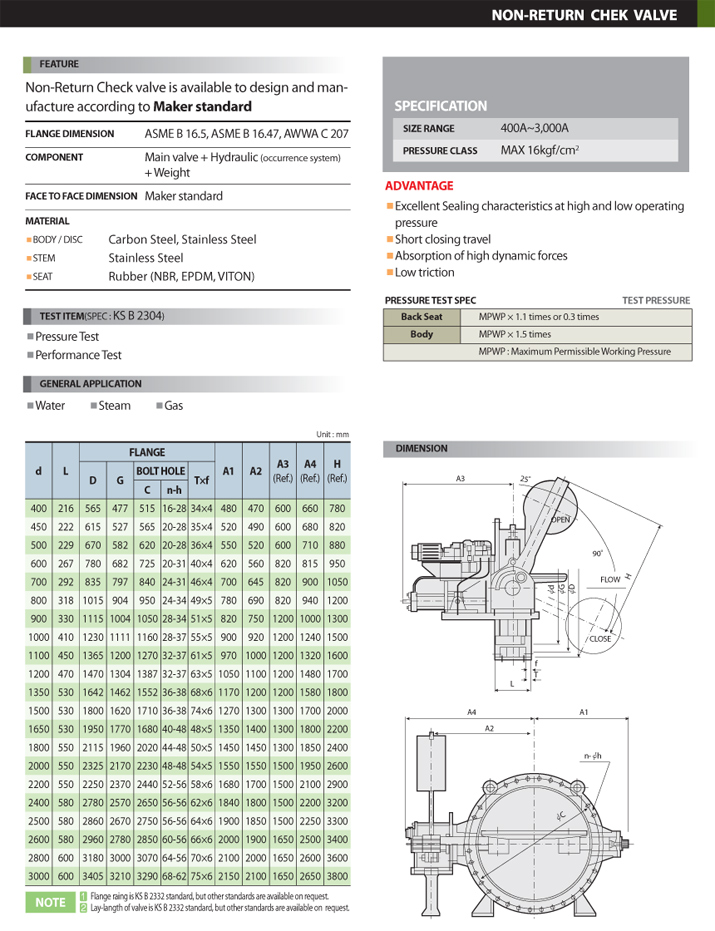
Task: Select the SPECIFICATION panel heading
Action: tap(441, 106)
